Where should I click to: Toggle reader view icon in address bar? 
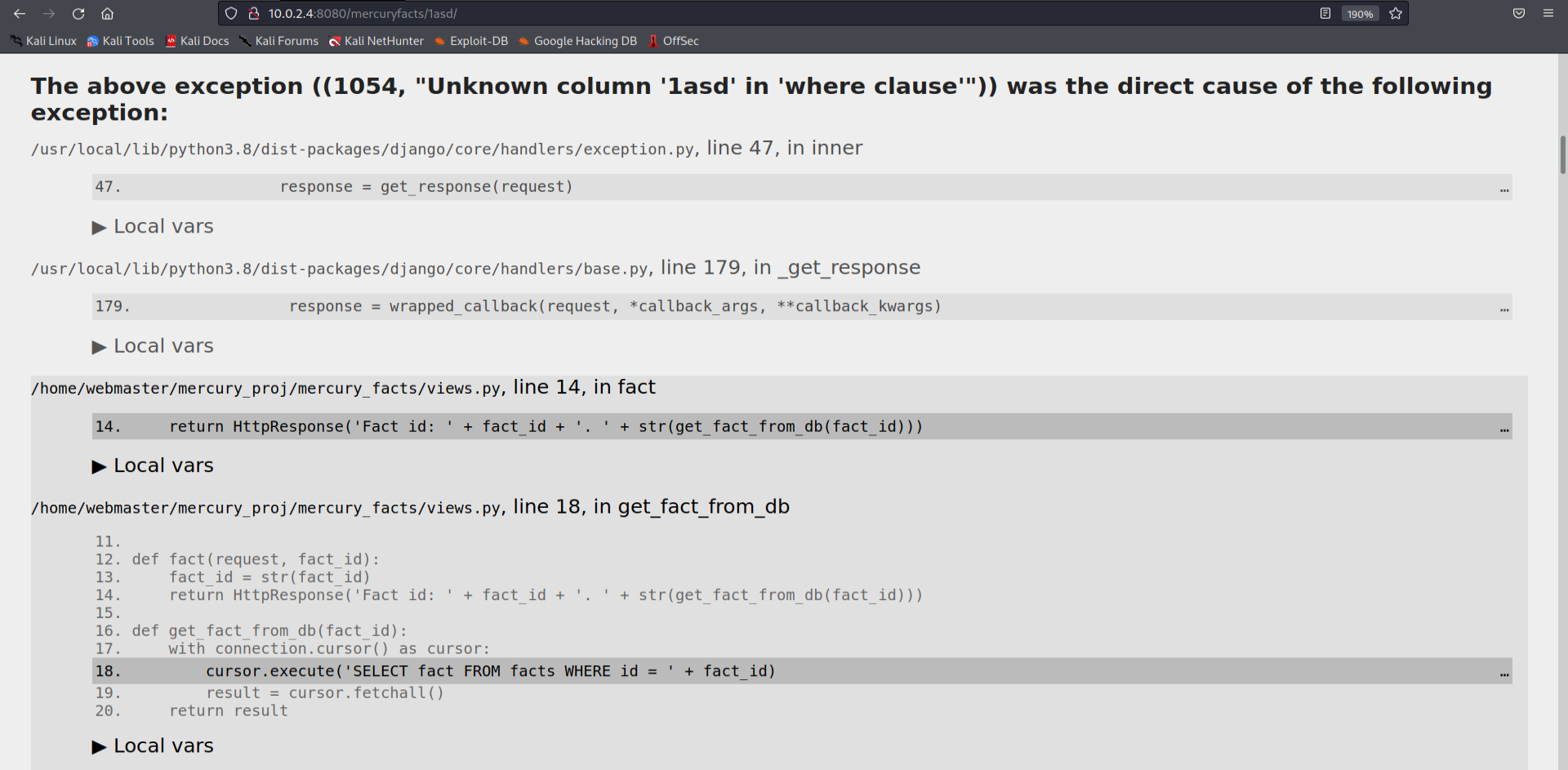click(x=1325, y=14)
